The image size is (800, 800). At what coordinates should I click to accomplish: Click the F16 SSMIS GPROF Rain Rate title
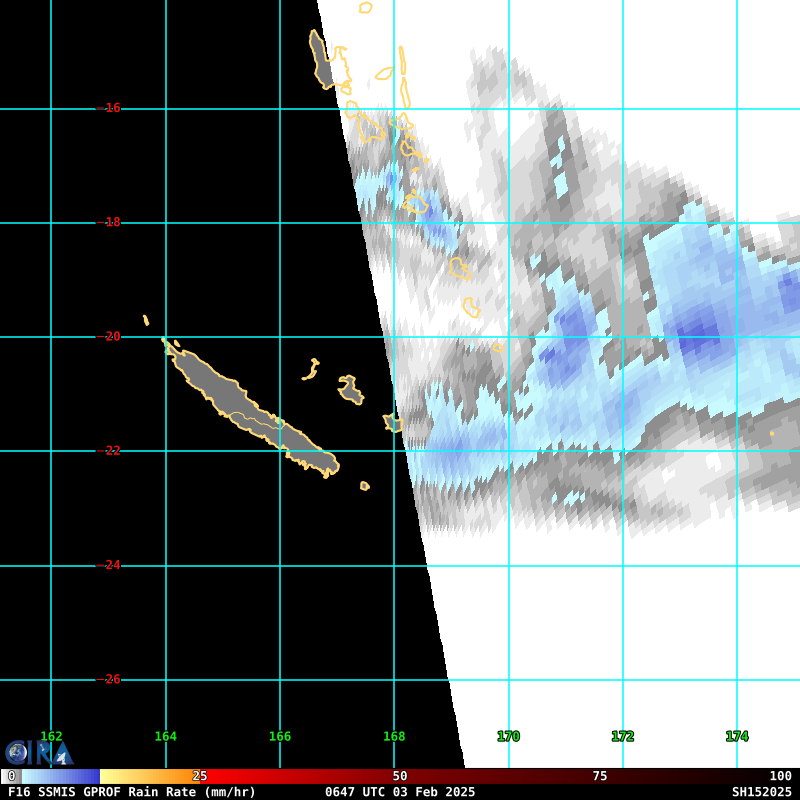132,792
